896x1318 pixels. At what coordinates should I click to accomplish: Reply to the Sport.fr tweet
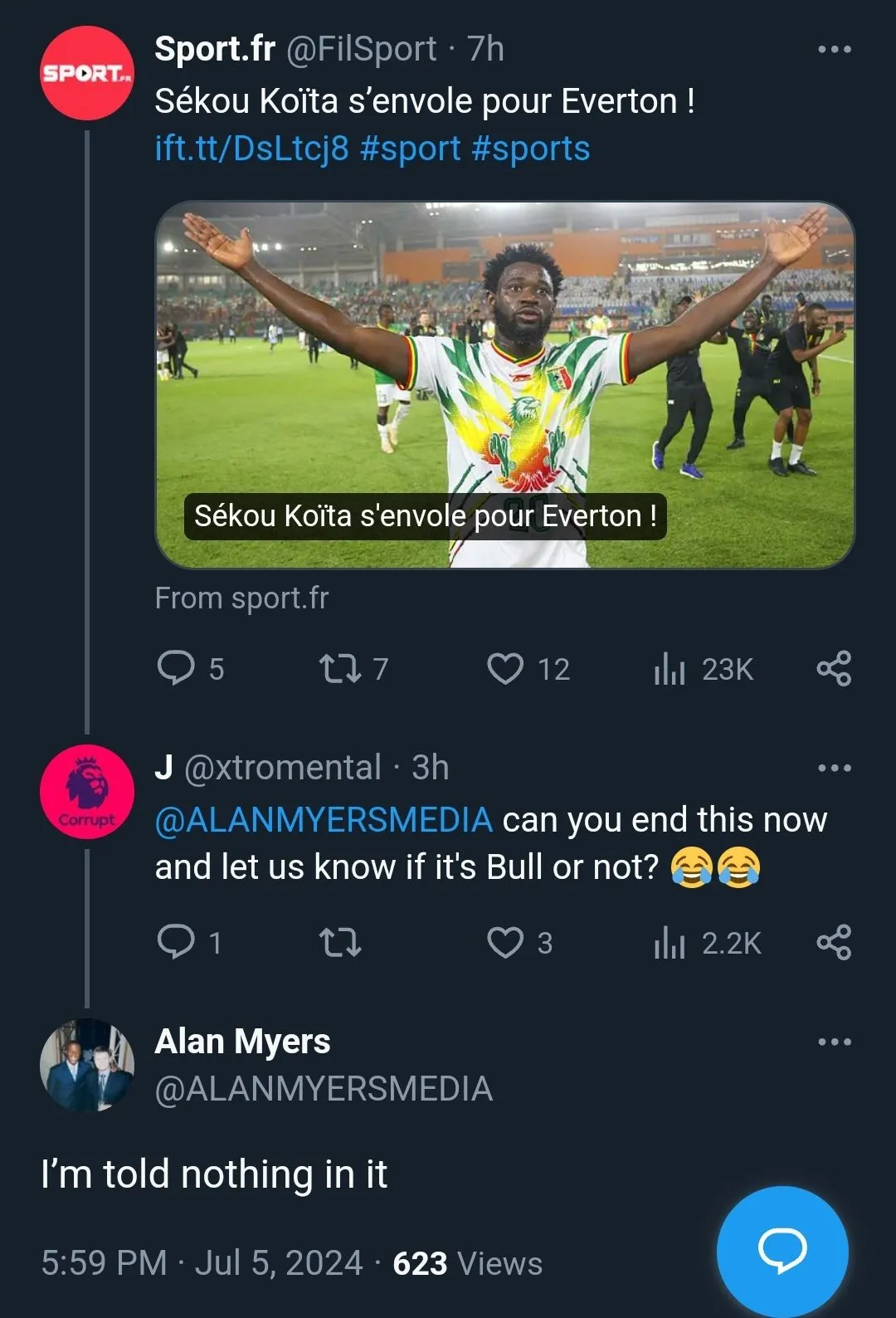tap(176, 668)
